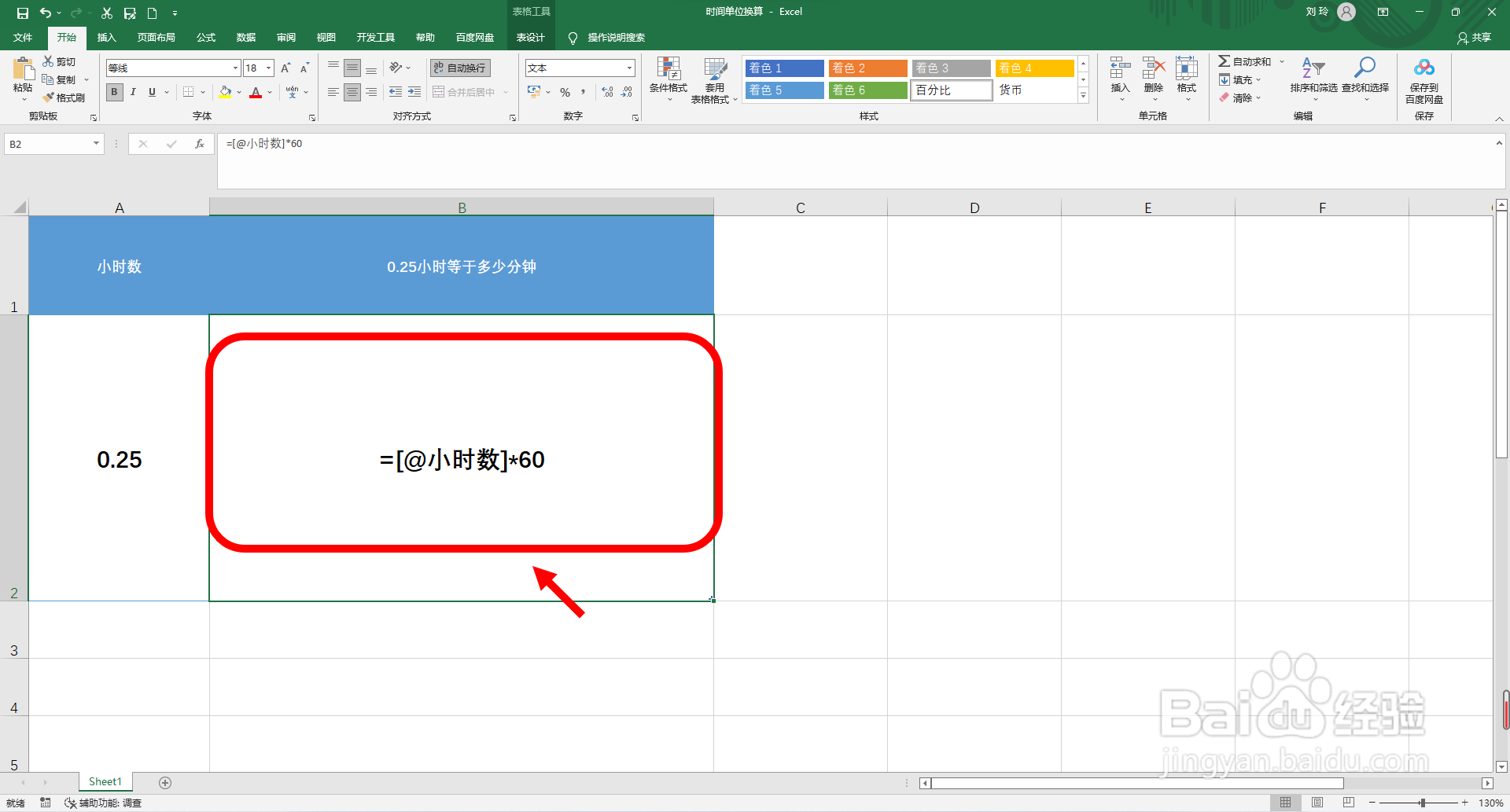This screenshot has height=812, width=1510.
Task: Apply the 着色 2 cell style
Action: (x=867, y=68)
